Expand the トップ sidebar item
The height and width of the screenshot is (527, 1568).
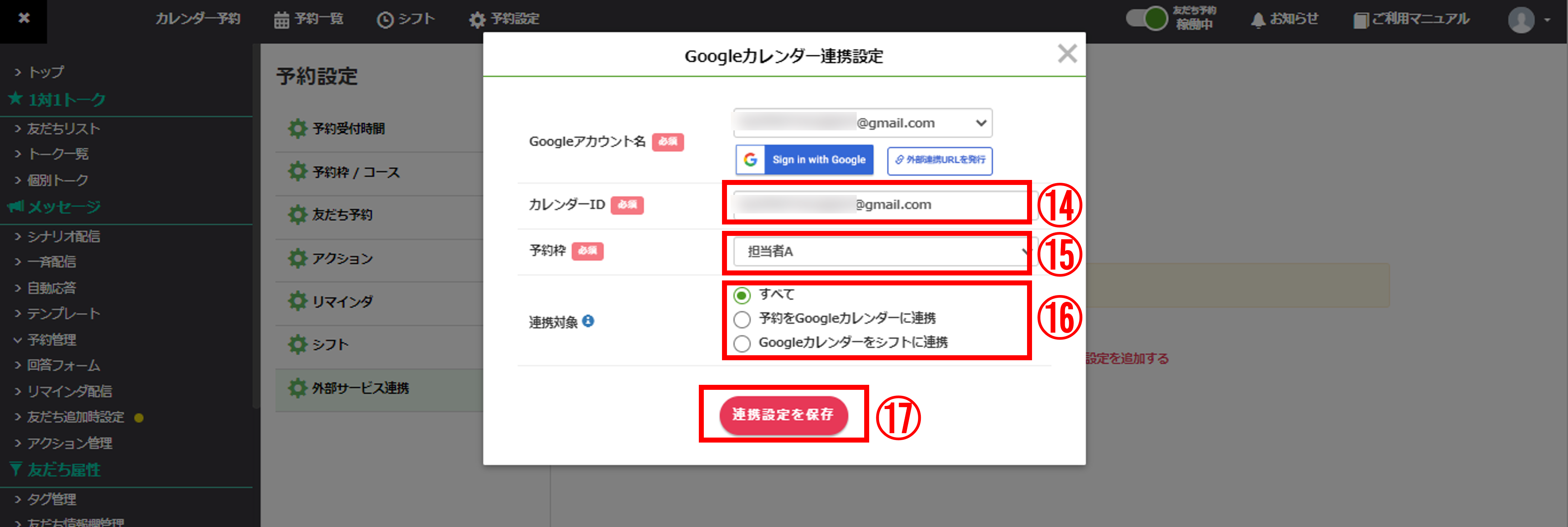pyautogui.click(x=17, y=72)
